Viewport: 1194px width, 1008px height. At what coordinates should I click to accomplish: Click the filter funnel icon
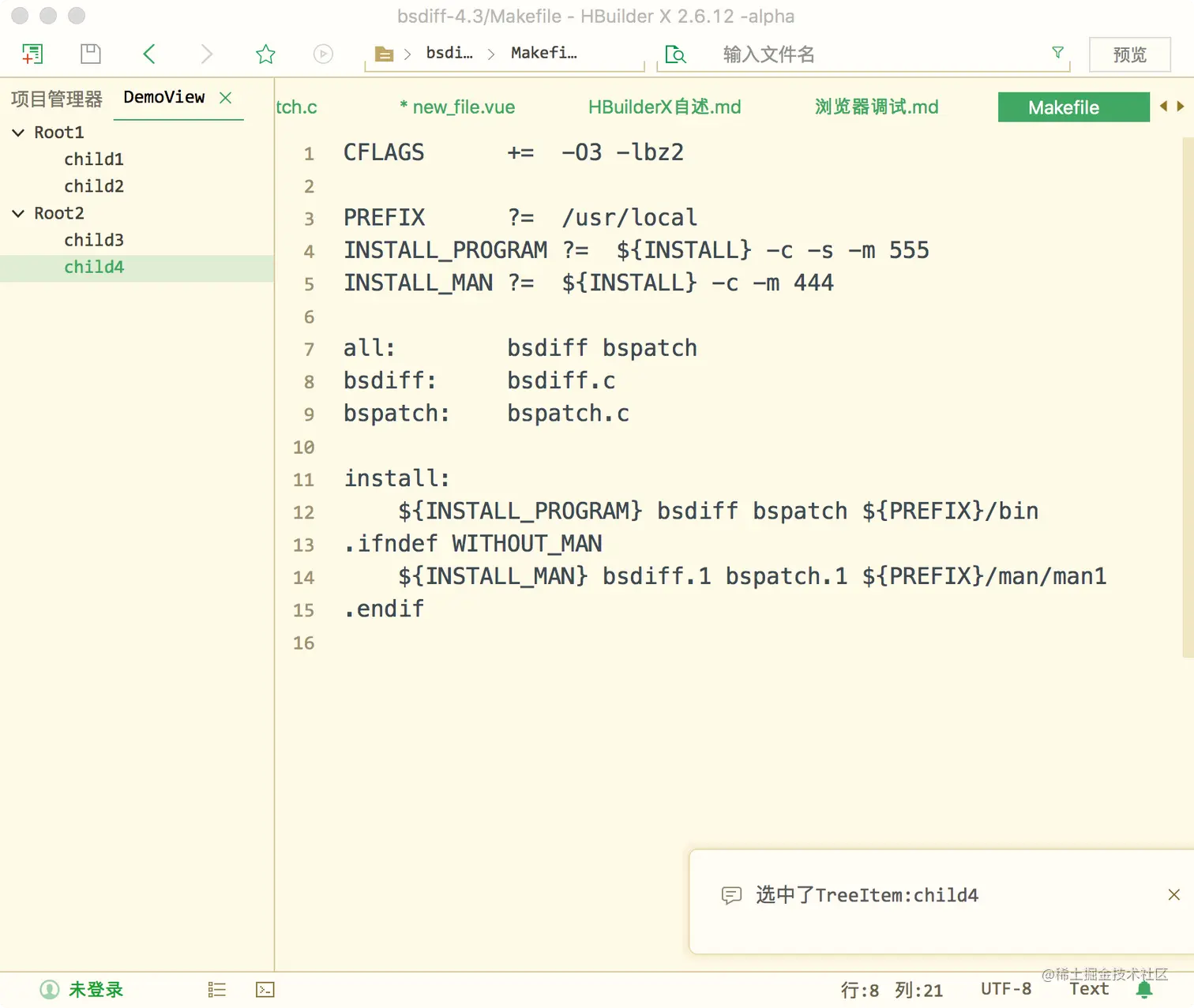[1057, 52]
